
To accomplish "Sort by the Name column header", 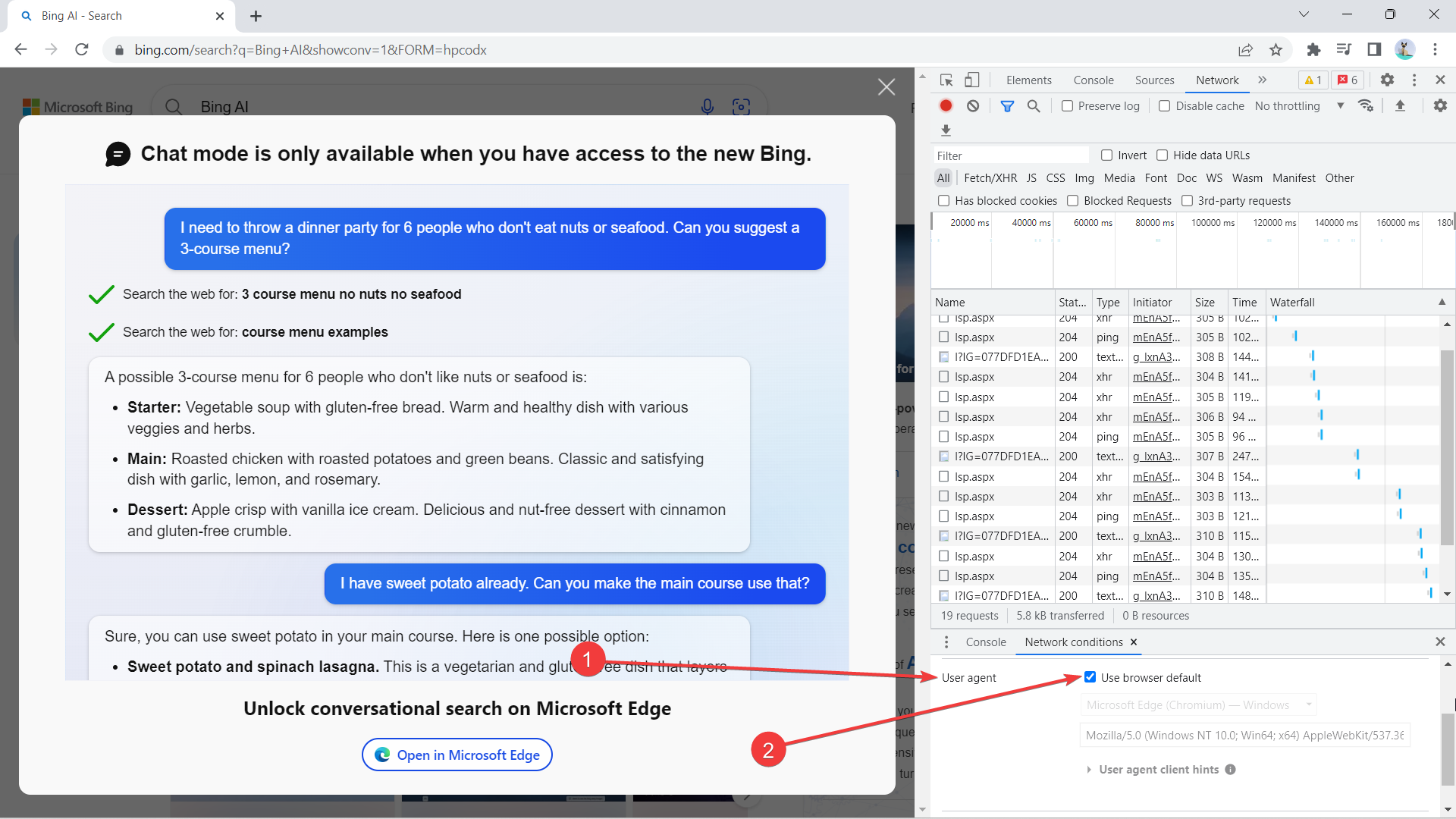I will point(993,302).
